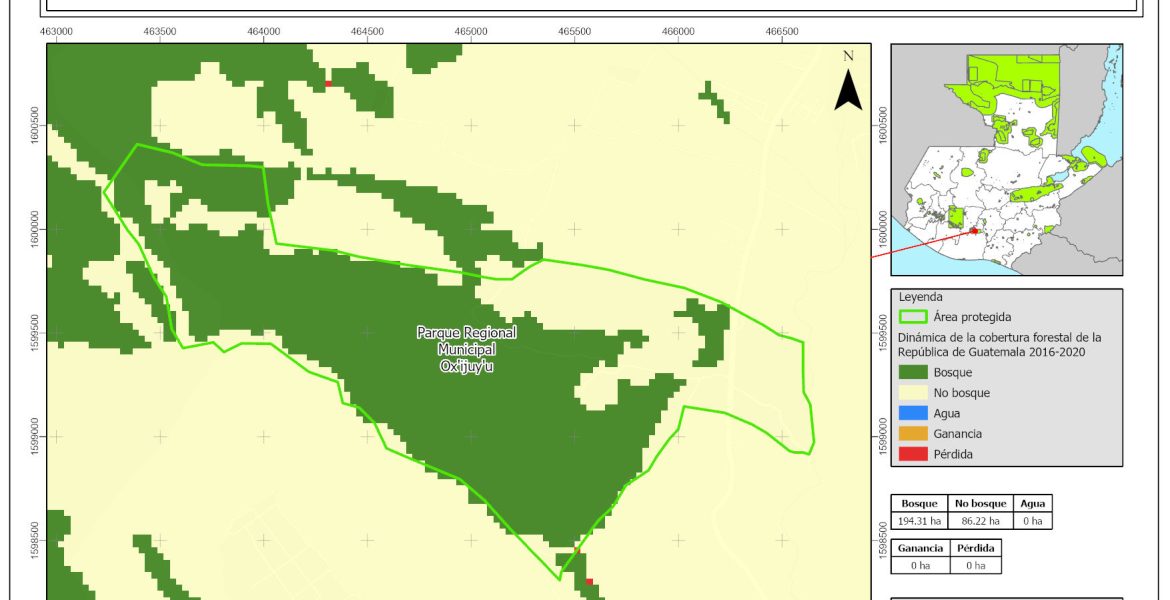The width and height of the screenshot is (1170, 600).
Task: Click the red Pérdida pixel near map bottom
Action: click(589, 581)
